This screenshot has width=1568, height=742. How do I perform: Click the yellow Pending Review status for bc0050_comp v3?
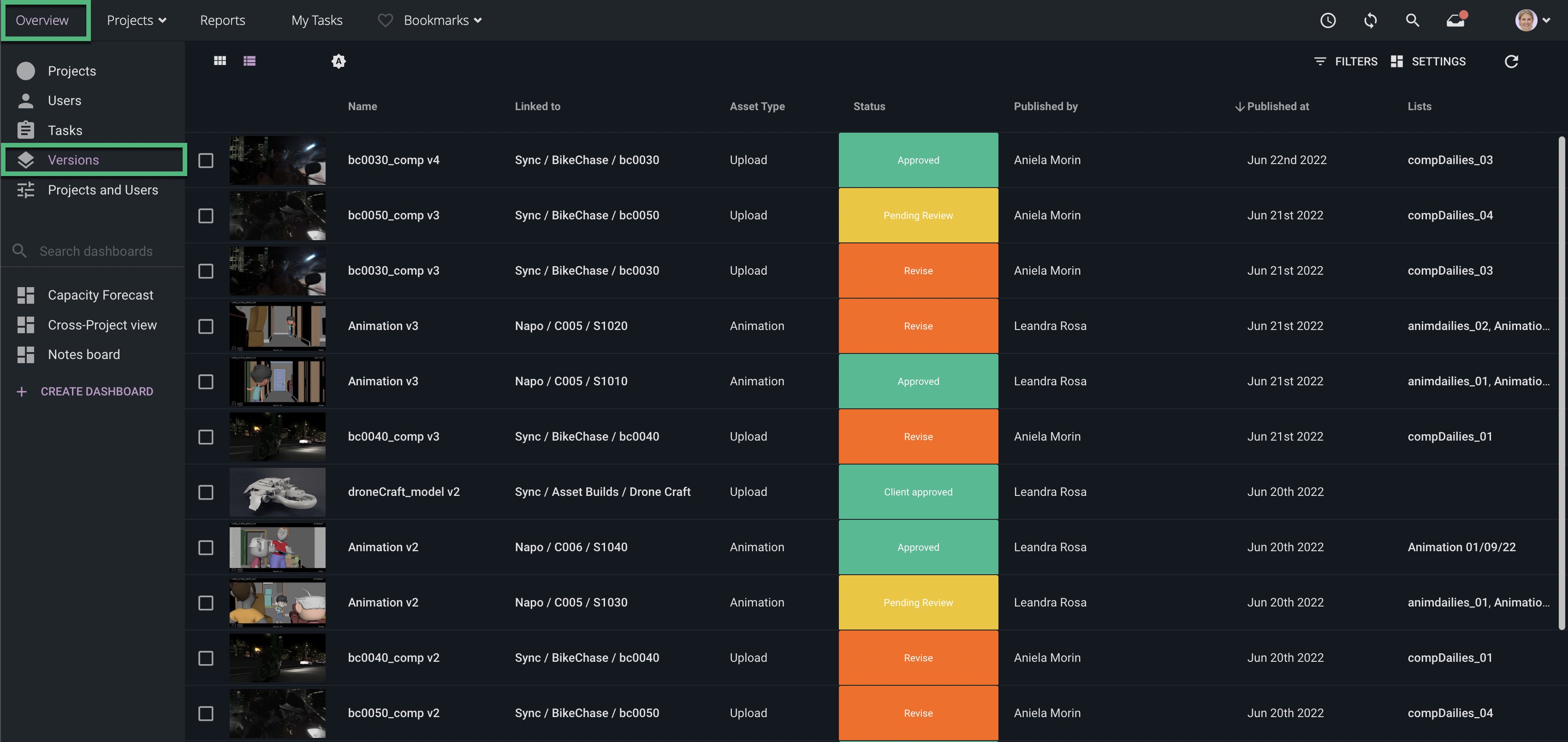[918, 215]
